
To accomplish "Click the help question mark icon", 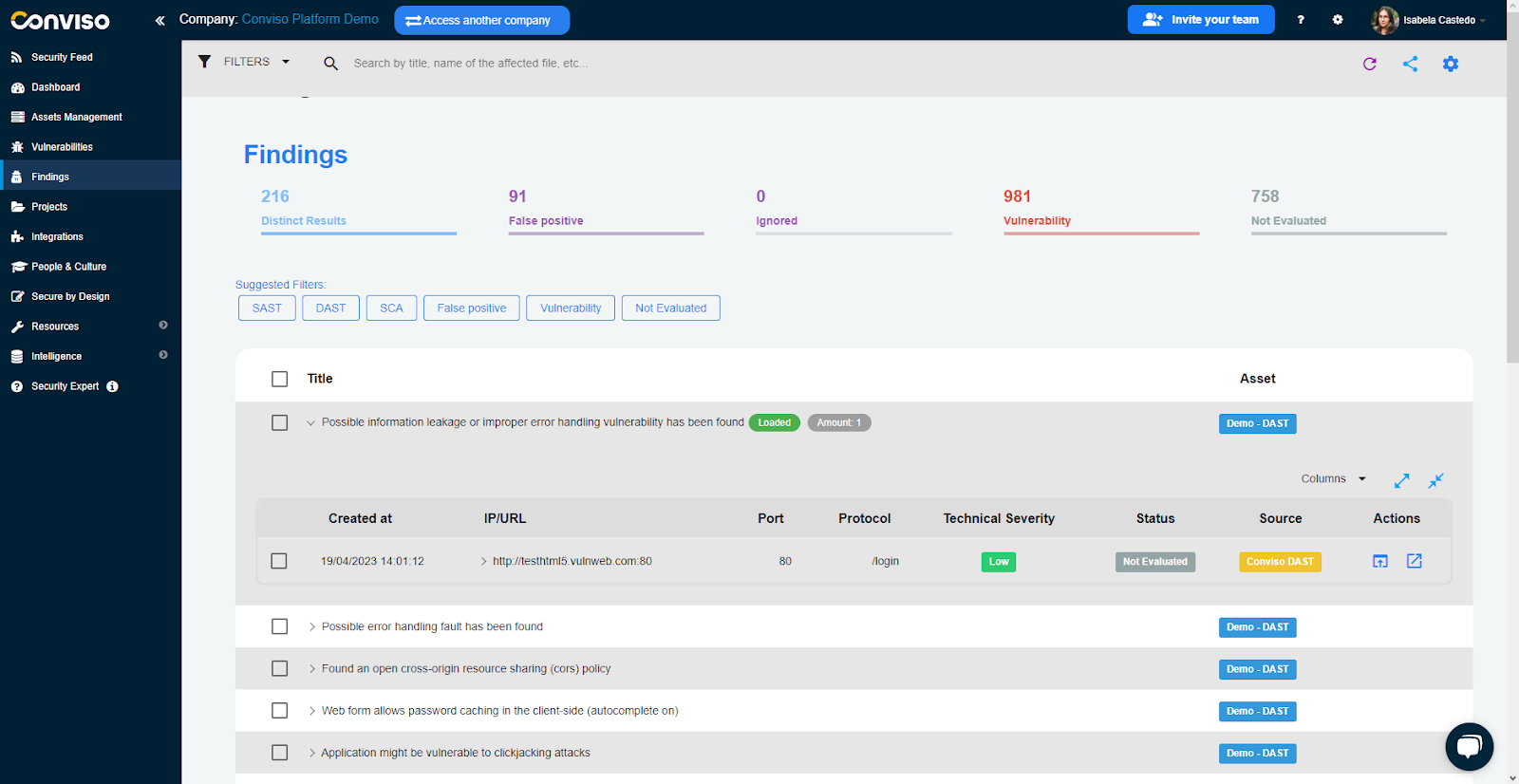I will pos(1301,20).
